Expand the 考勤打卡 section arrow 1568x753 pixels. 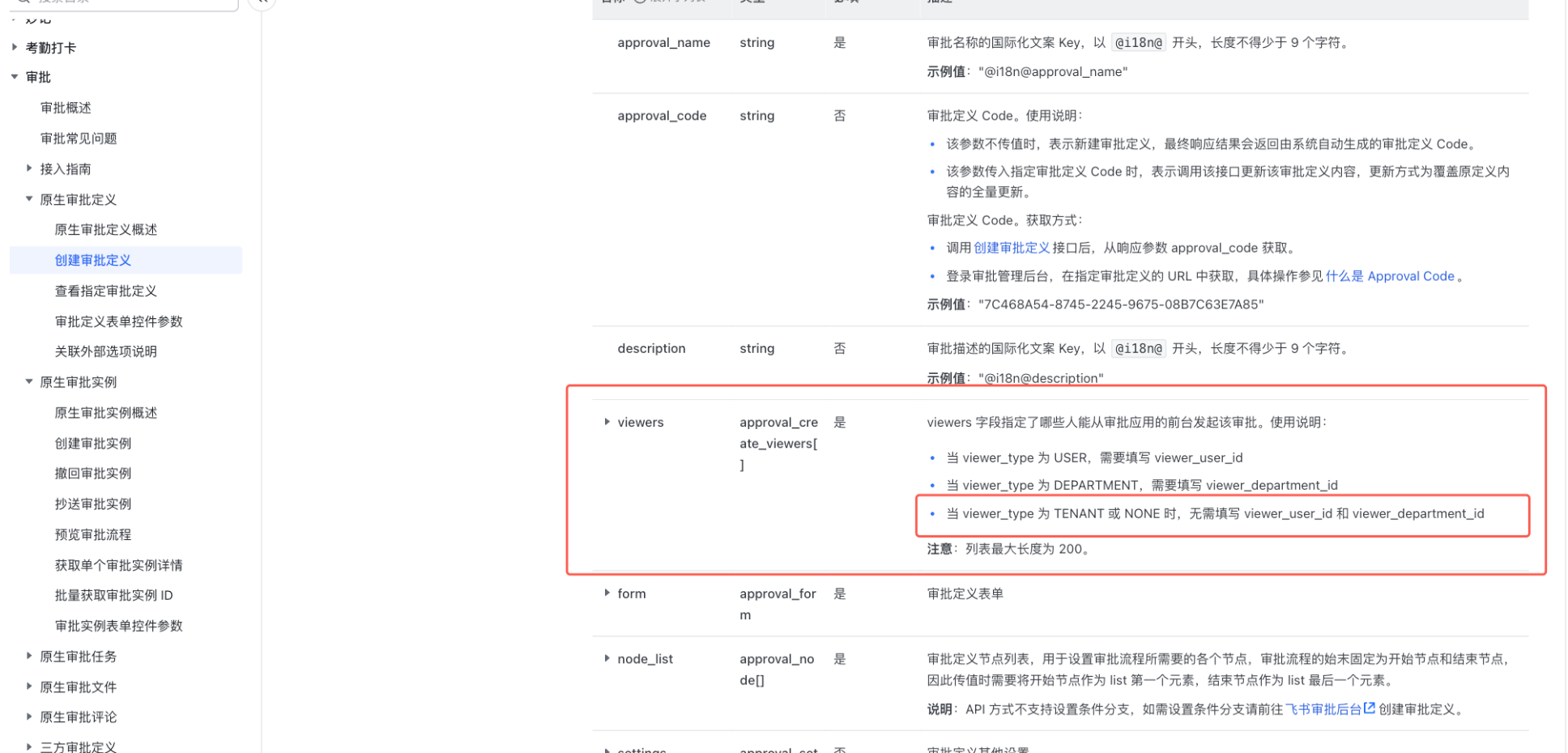(15, 48)
